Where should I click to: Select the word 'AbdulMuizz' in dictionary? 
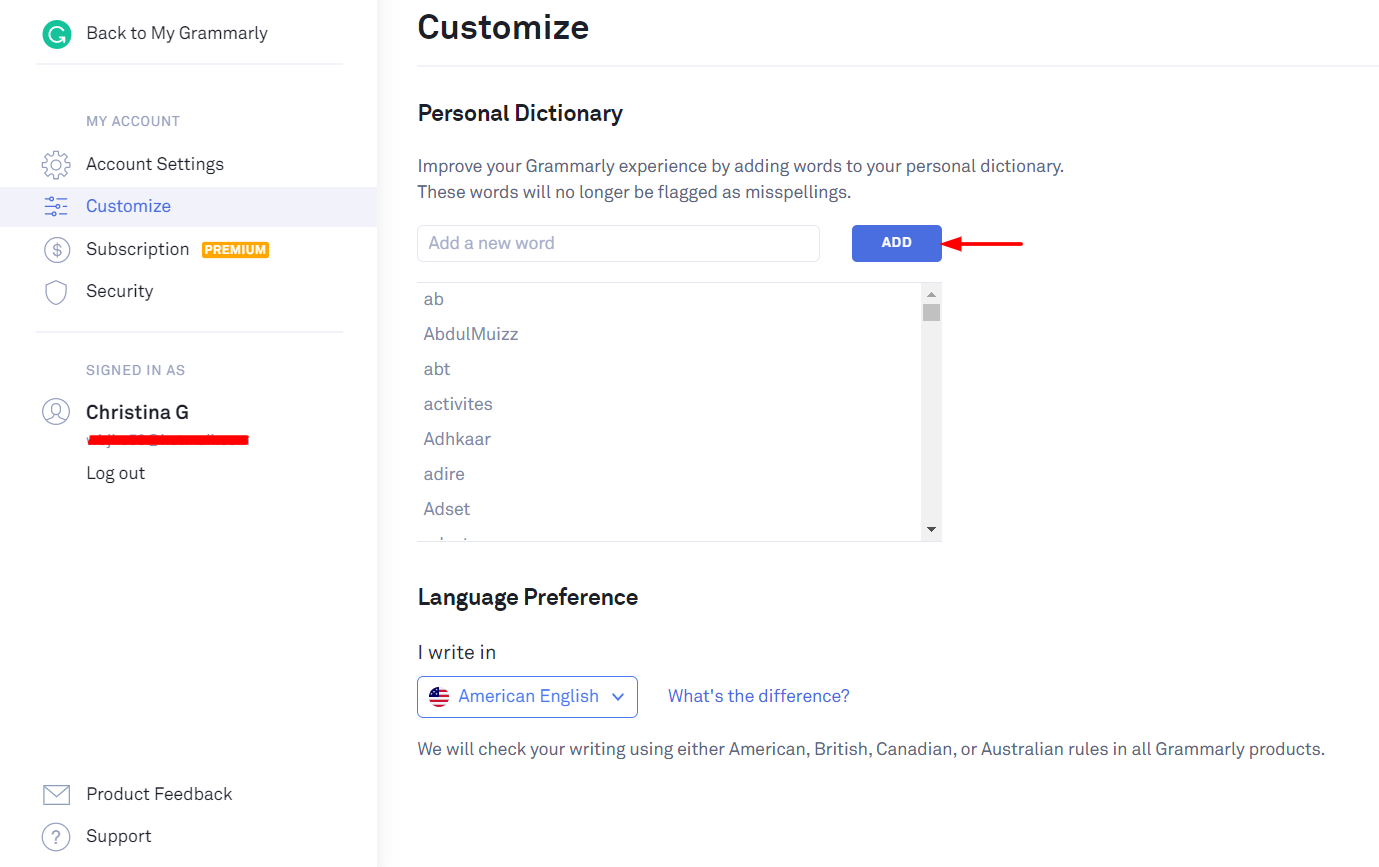point(471,334)
